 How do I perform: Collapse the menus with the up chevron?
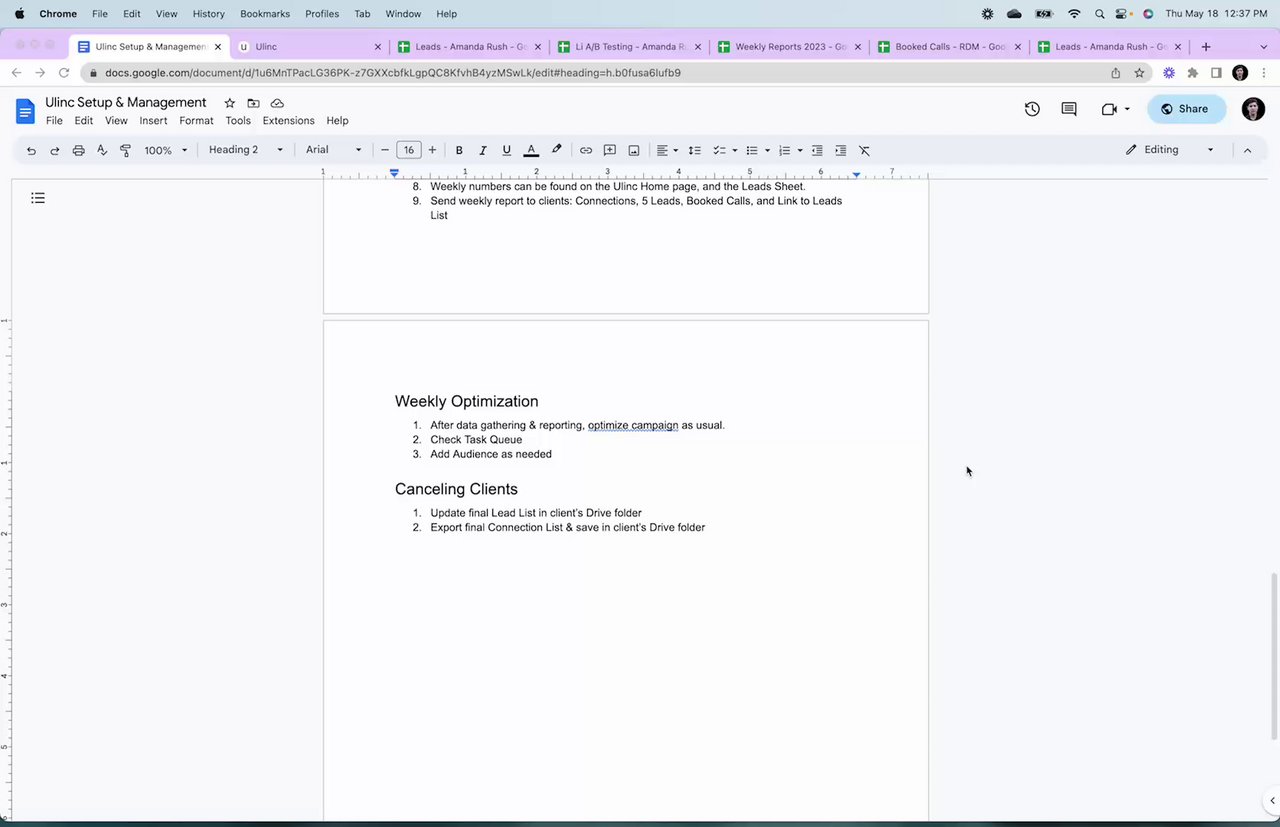pos(1247,150)
